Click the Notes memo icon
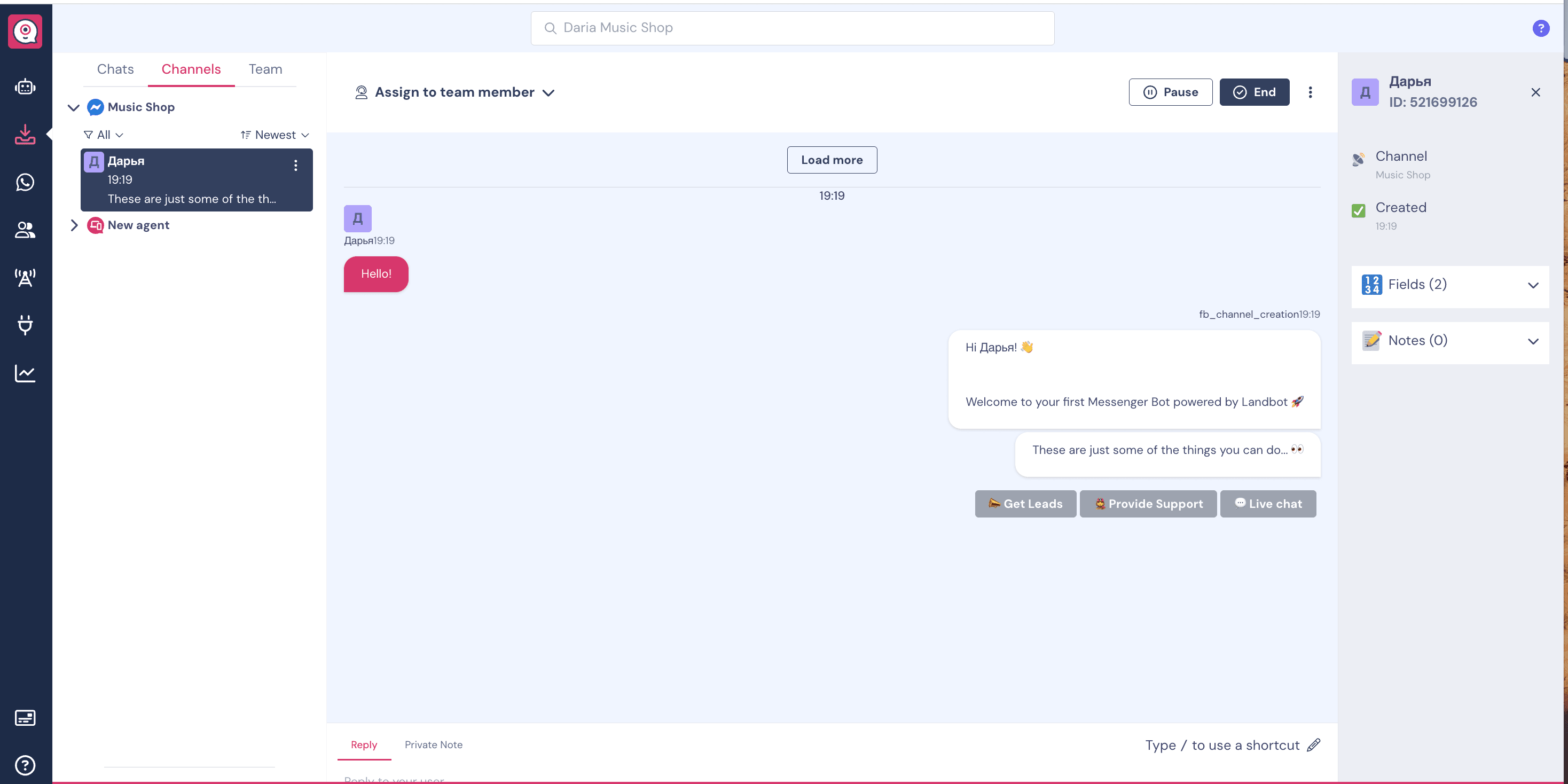This screenshot has width=1568, height=784. pyautogui.click(x=1372, y=340)
